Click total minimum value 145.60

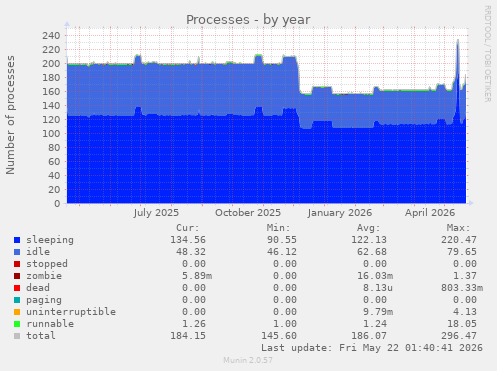click(x=279, y=336)
